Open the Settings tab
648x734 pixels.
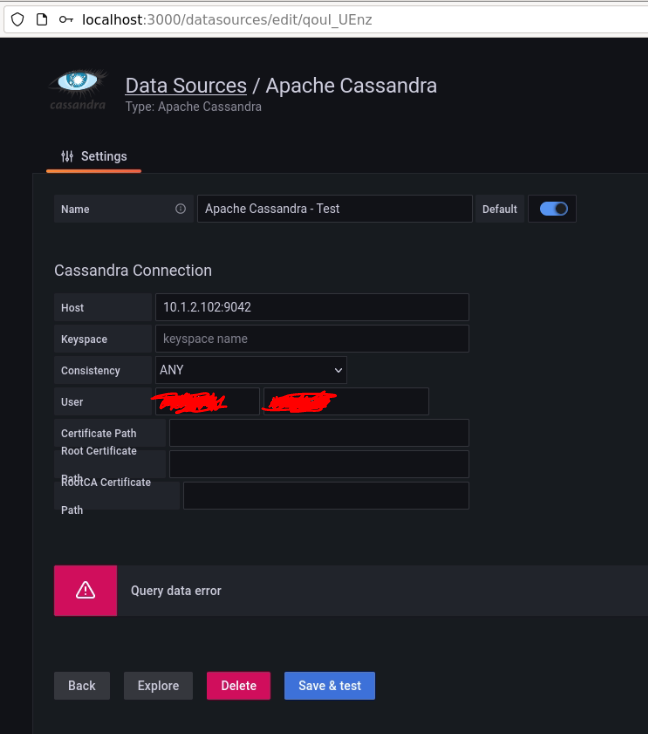94,156
